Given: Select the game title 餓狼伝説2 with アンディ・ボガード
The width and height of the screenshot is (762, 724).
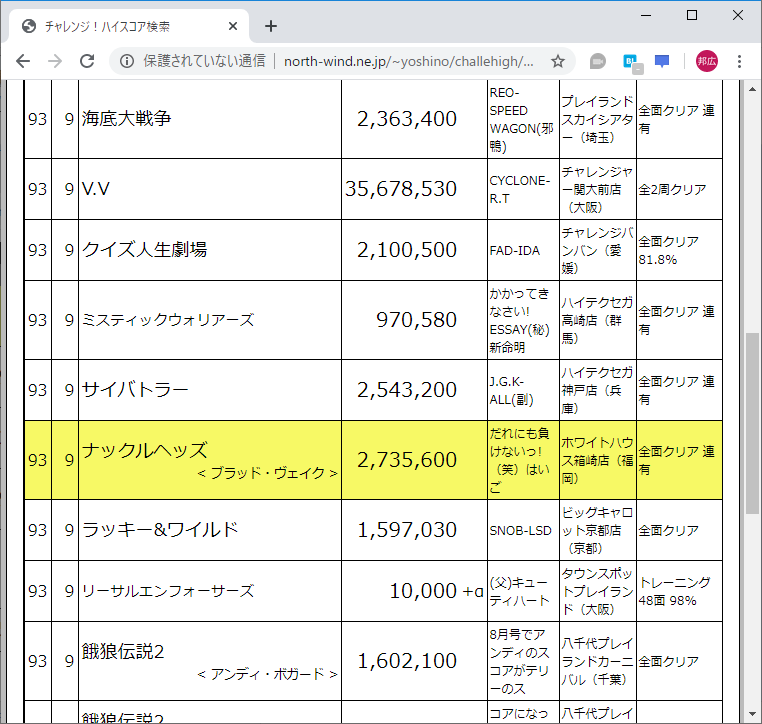Looking at the screenshot, I should (123, 652).
